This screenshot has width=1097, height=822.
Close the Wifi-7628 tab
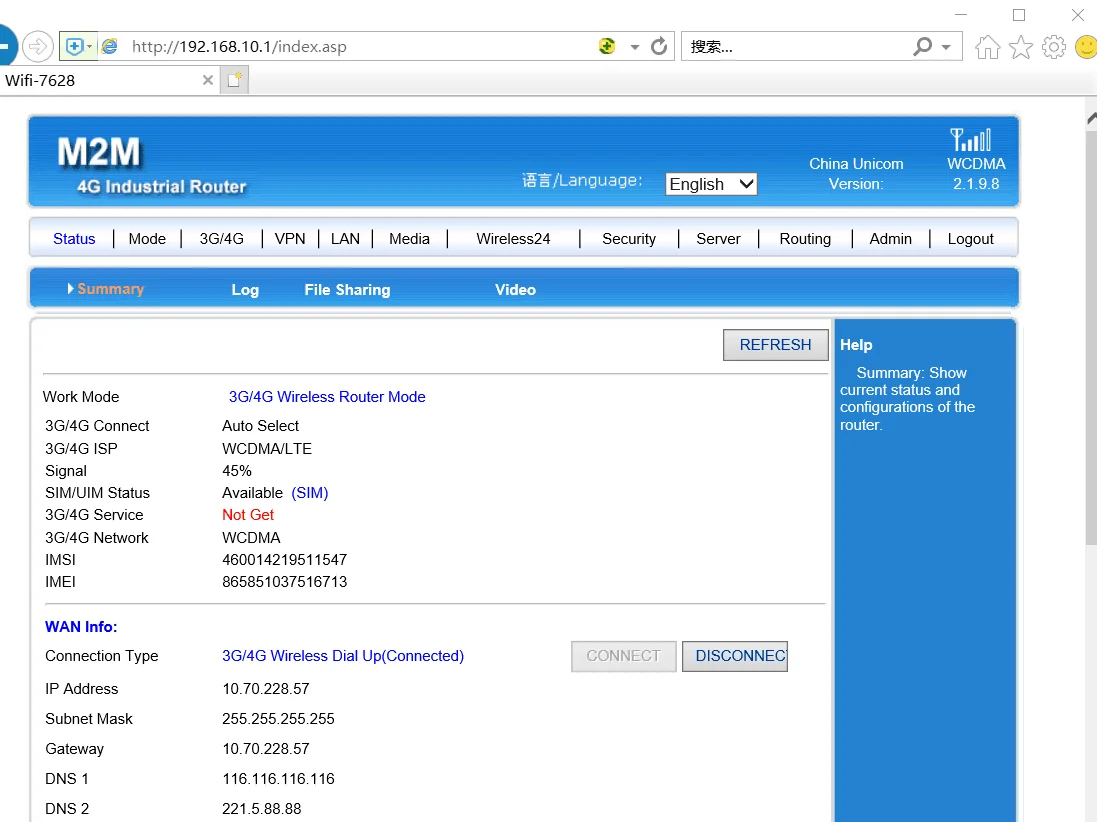tap(208, 80)
